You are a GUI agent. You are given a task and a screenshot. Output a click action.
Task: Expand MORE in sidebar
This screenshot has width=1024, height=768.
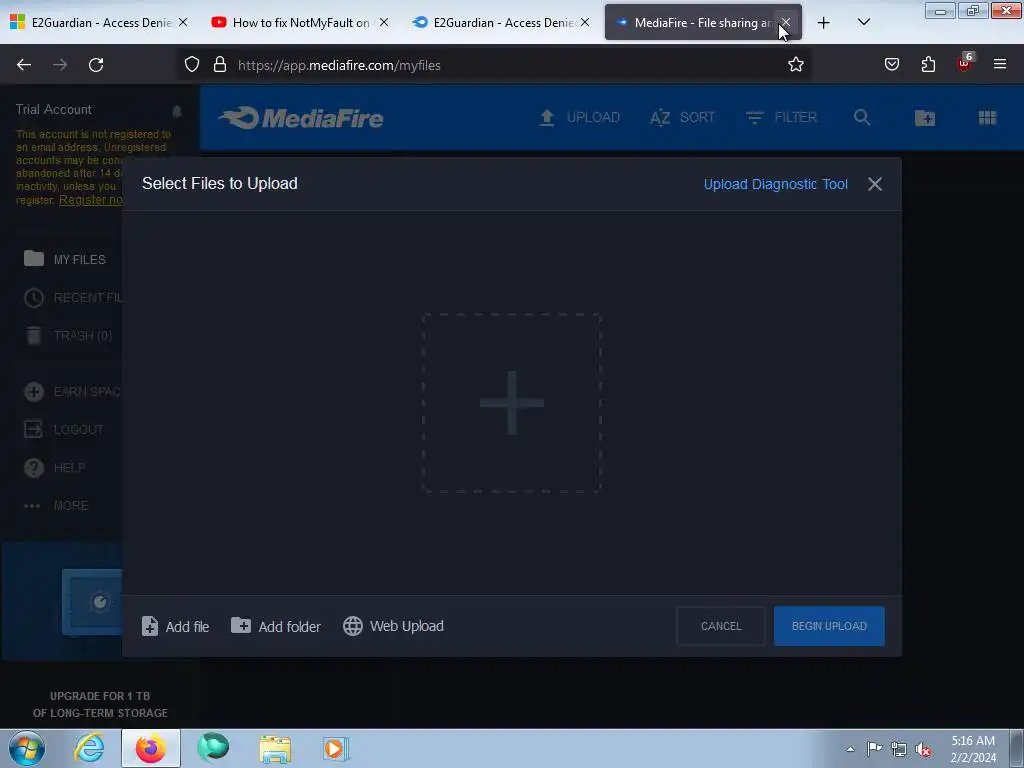click(x=56, y=505)
